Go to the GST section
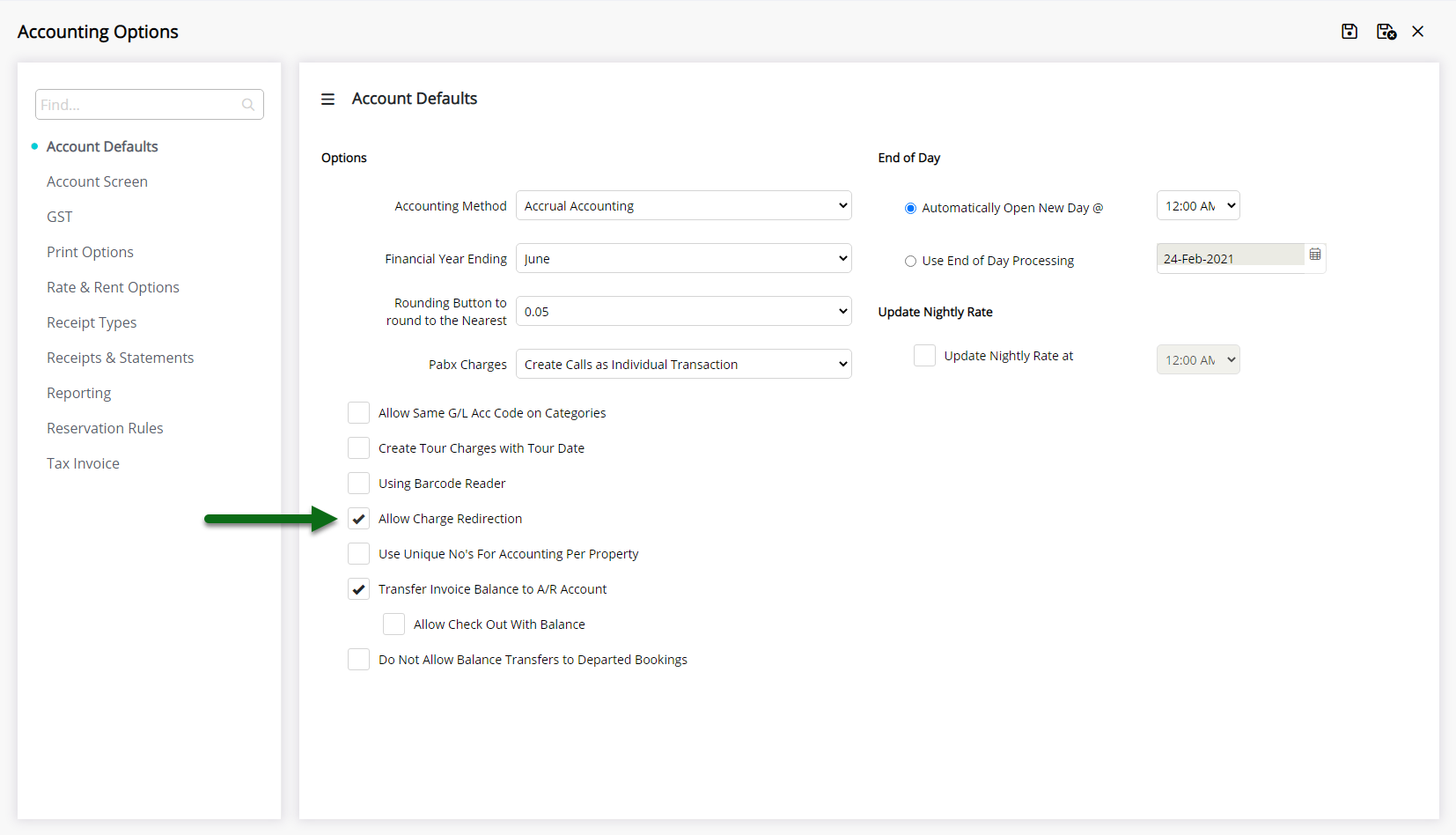Screen dimensions: 1456x835 pyautogui.click(x=60, y=217)
